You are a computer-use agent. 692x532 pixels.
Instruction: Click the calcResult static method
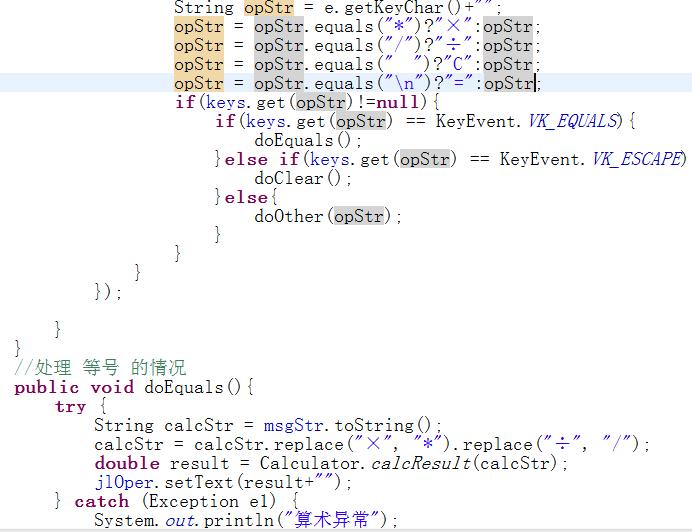[x=421, y=464]
